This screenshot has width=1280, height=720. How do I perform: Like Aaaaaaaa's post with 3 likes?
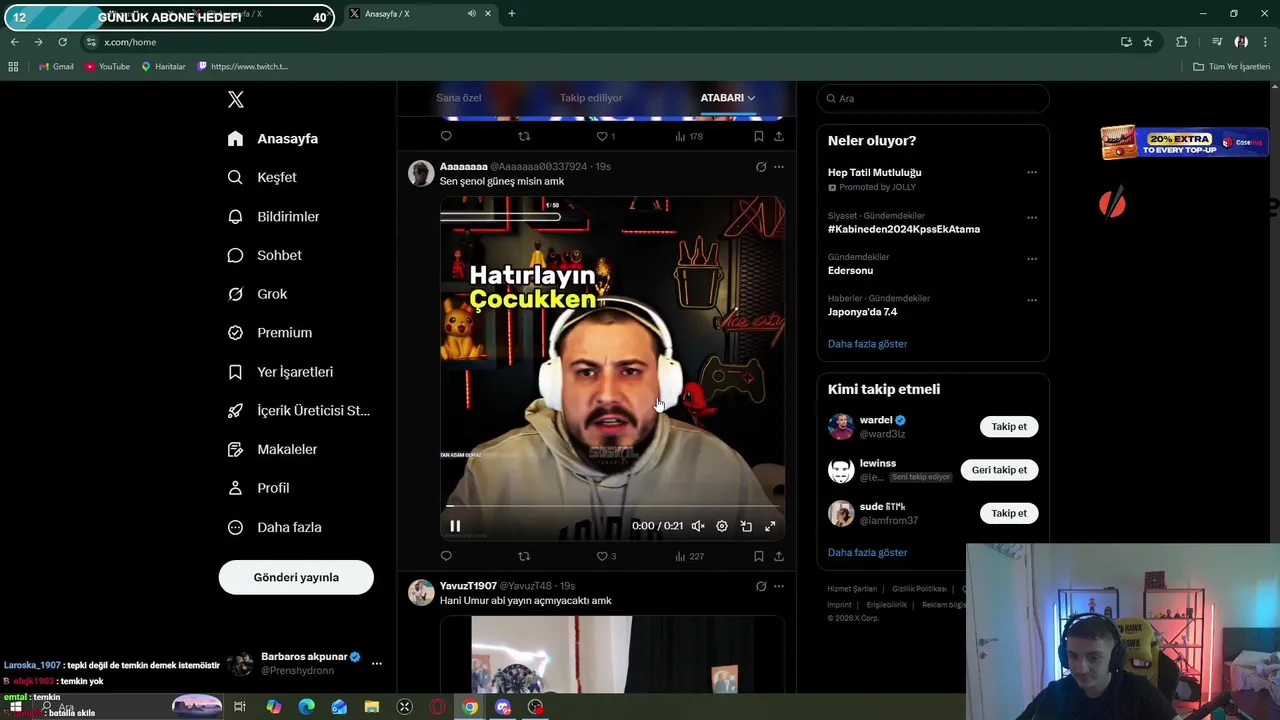coord(606,556)
